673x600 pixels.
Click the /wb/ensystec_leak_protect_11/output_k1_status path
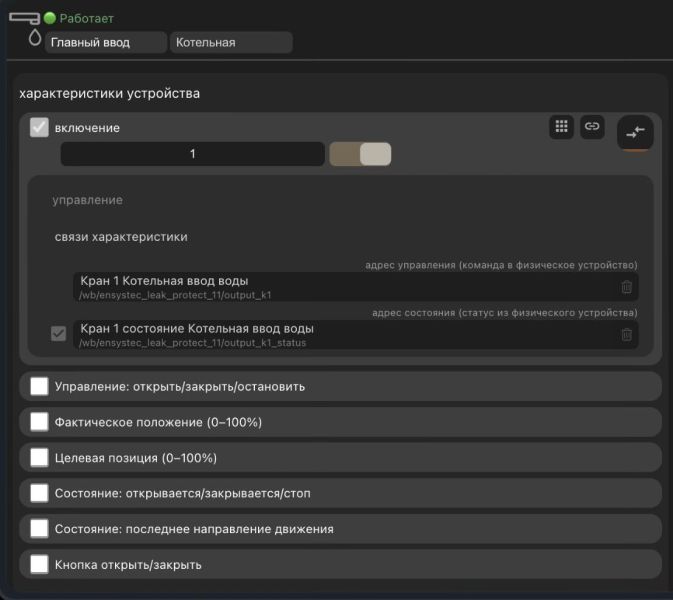193,343
